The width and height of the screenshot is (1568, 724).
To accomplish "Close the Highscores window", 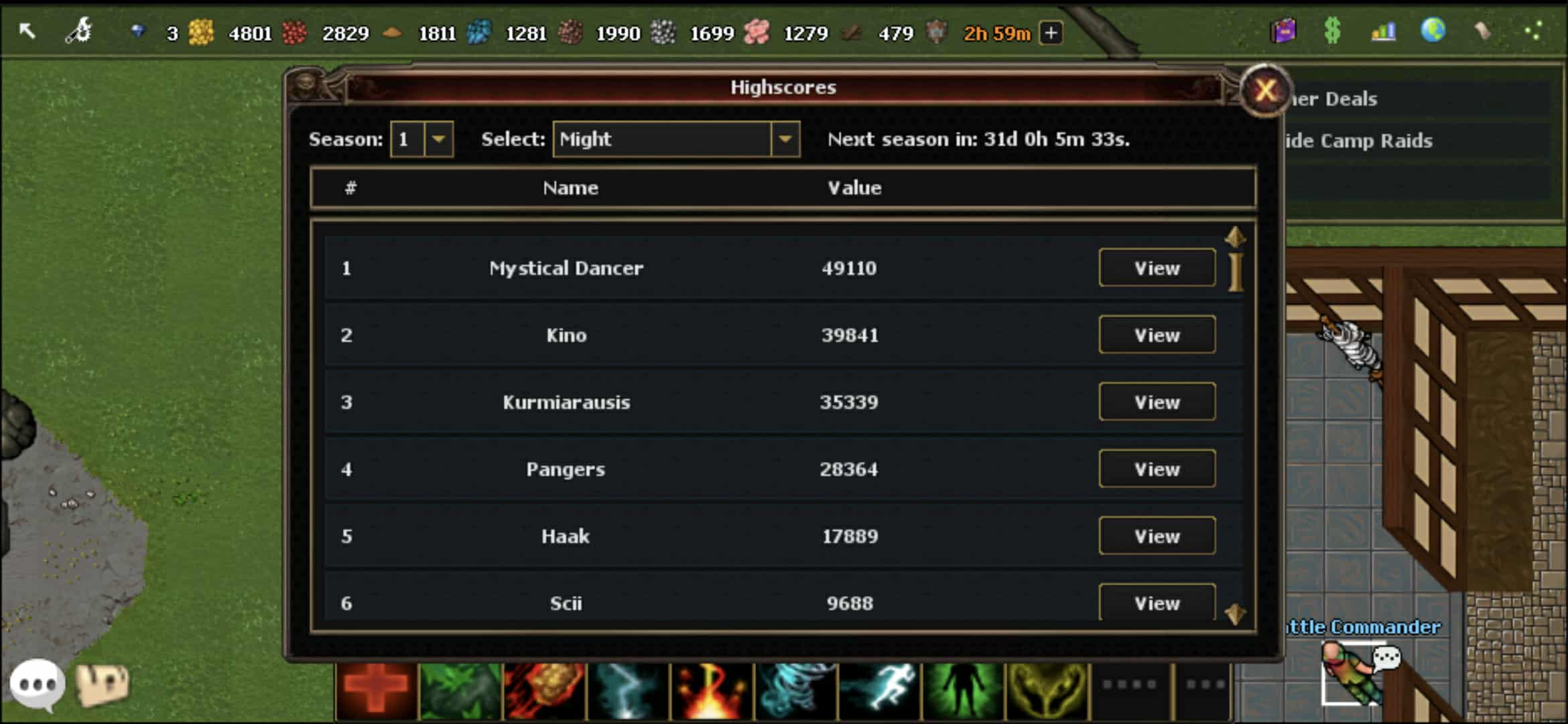I will click(x=1265, y=90).
